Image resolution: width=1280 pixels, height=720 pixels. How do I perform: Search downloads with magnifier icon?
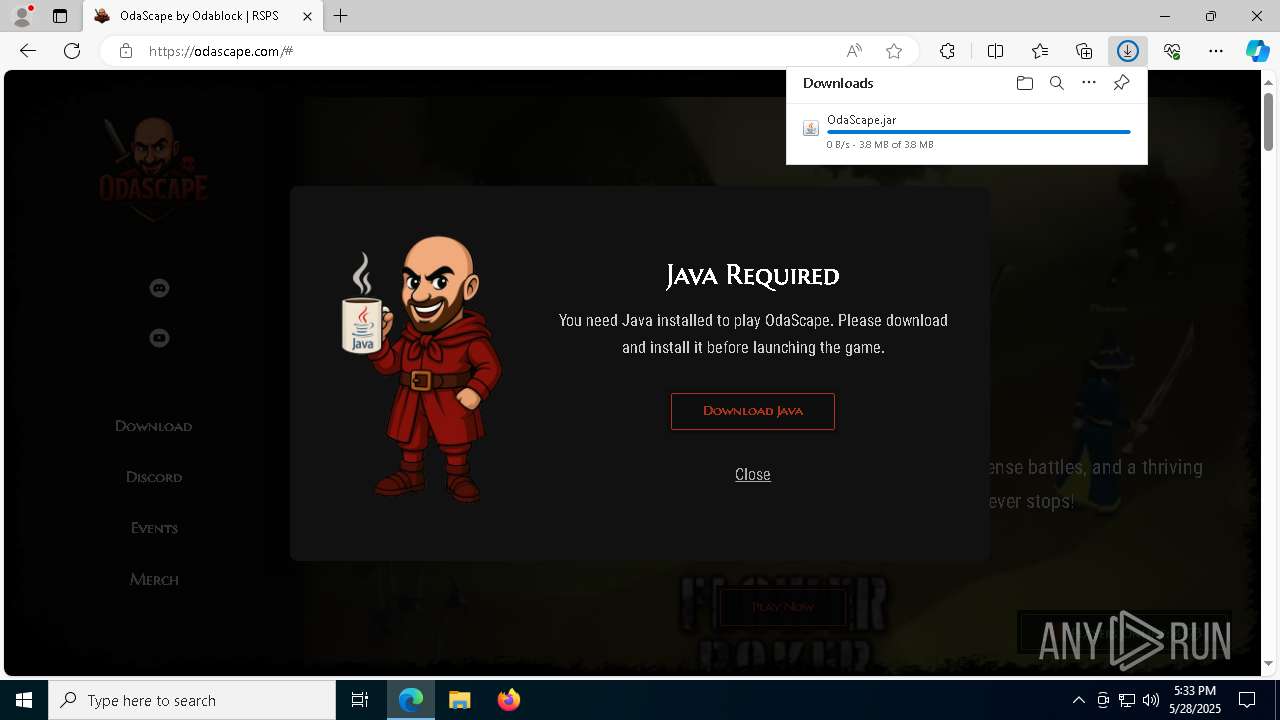pos(1056,83)
